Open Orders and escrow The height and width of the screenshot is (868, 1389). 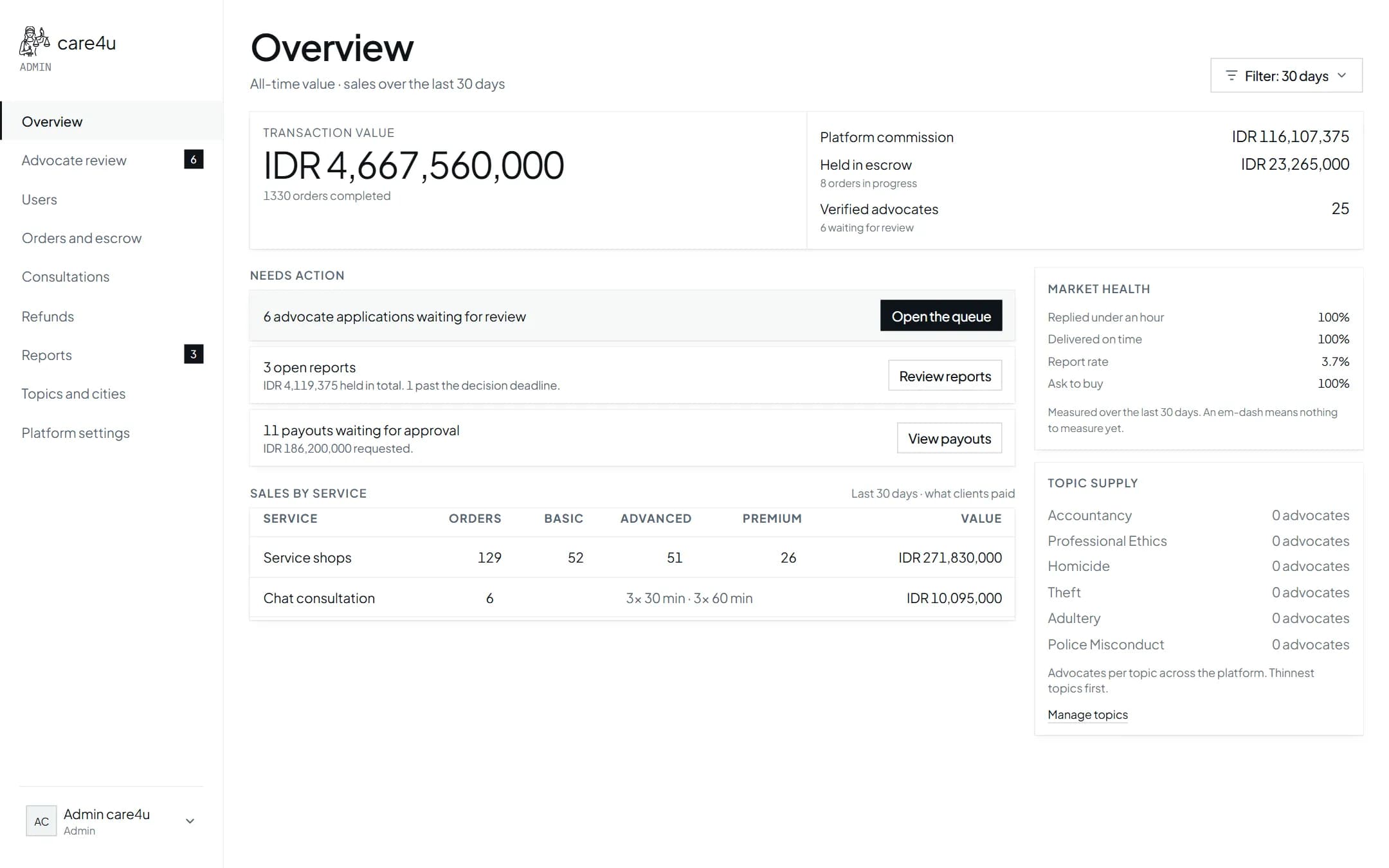(82, 238)
